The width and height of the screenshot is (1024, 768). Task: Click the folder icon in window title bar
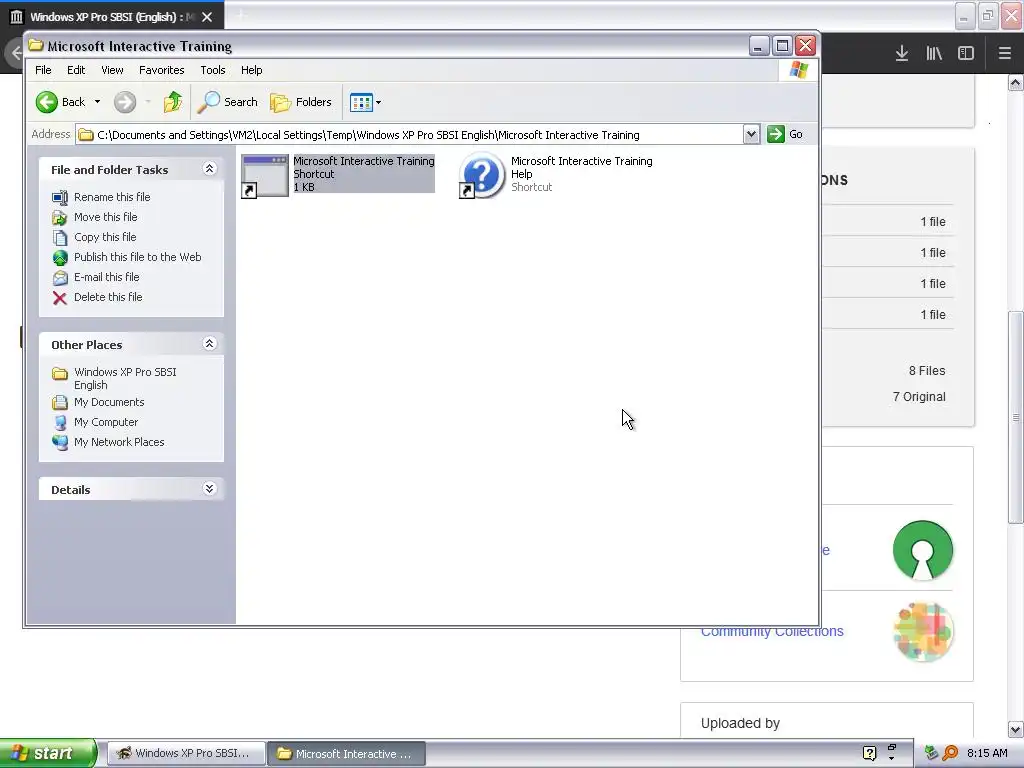click(x=36, y=45)
